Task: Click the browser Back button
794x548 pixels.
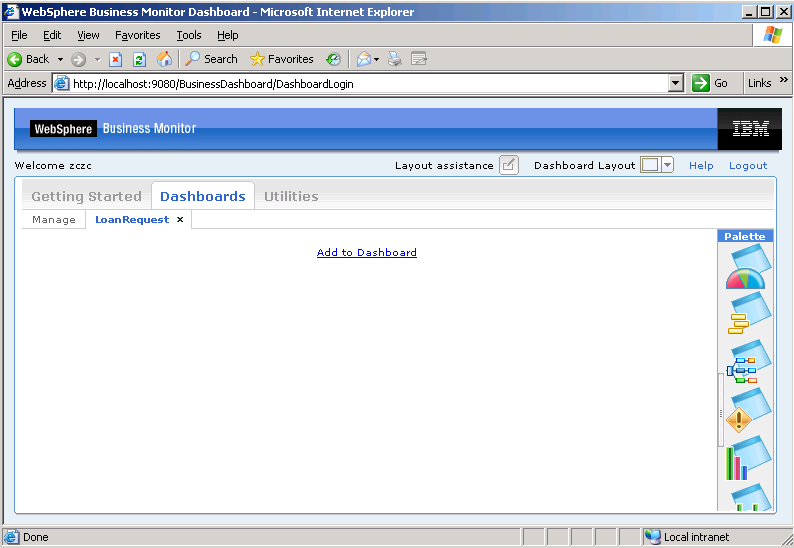Action: coord(28,59)
